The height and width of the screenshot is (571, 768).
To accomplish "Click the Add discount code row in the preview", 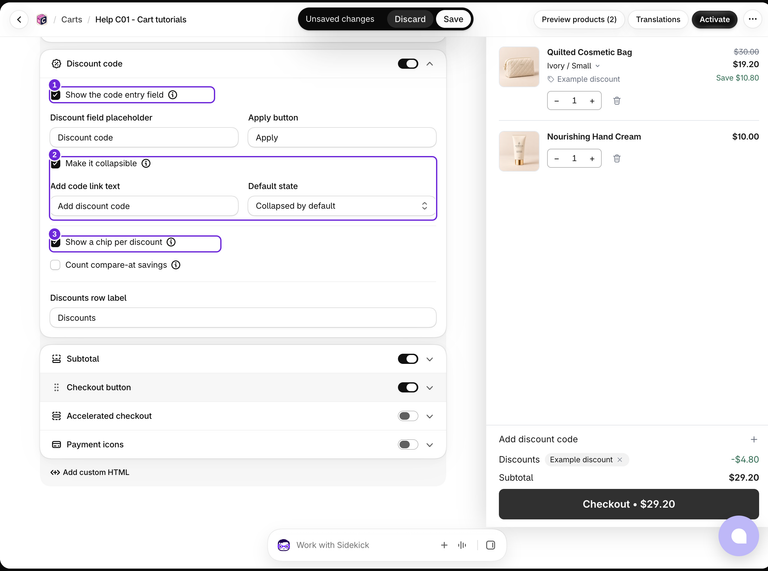I will (628, 440).
